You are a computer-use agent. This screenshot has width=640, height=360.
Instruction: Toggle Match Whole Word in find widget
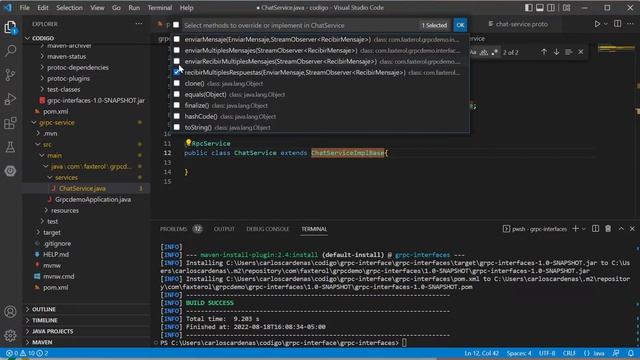(484, 52)
